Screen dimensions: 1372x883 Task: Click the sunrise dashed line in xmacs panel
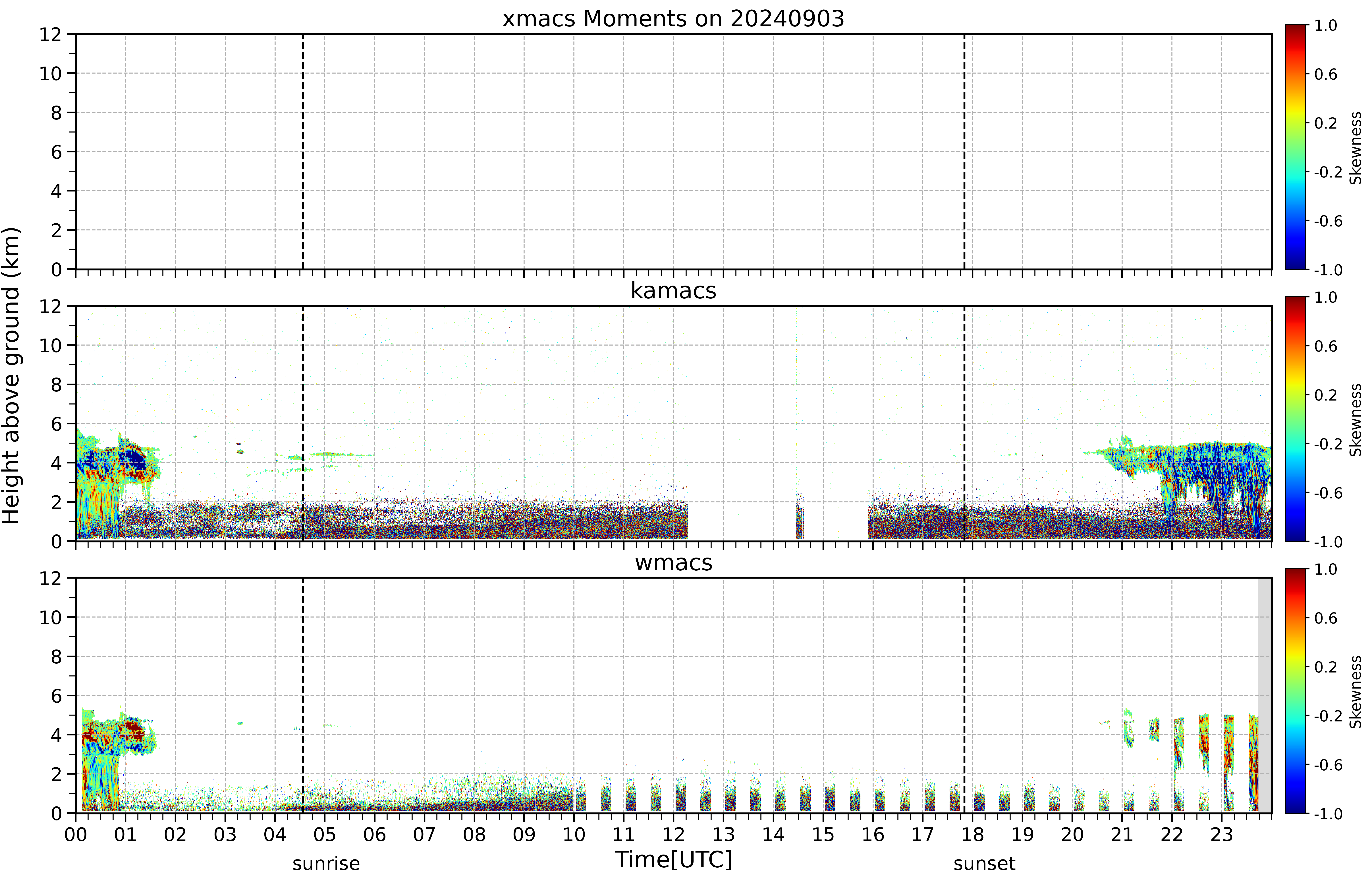click(303, 151)
